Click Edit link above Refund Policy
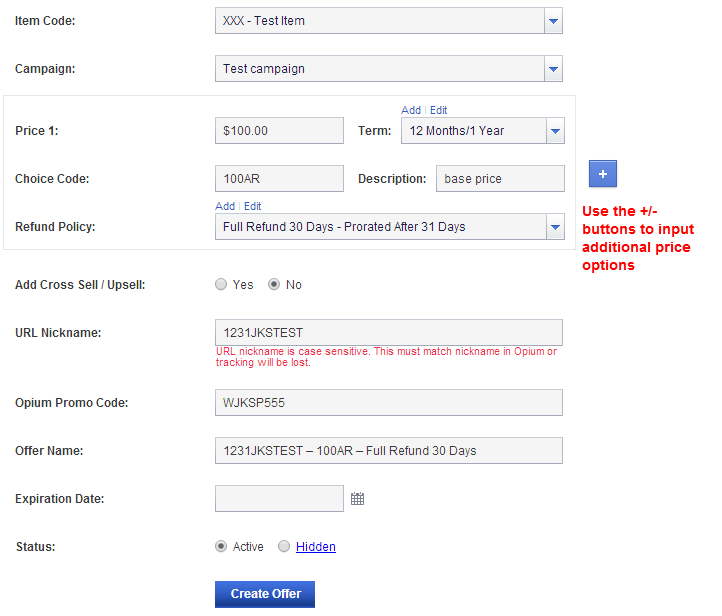This screenshot has width=722, height=616. [x=252, y=206]
